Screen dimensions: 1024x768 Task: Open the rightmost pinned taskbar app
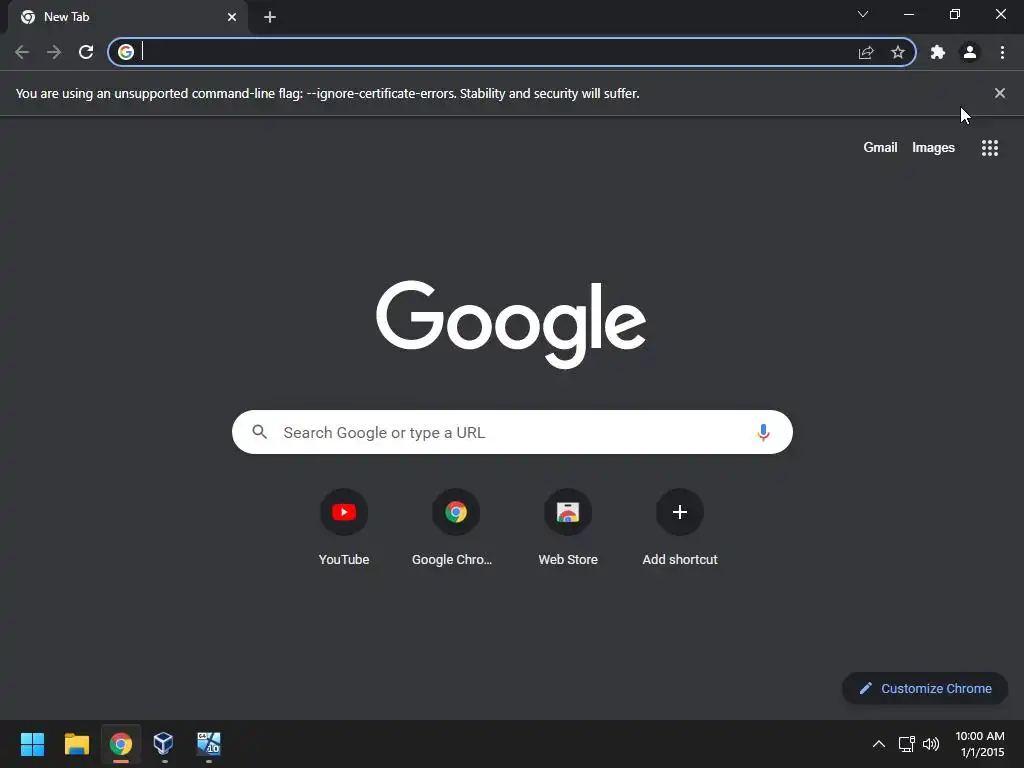(x=208, y=744)
